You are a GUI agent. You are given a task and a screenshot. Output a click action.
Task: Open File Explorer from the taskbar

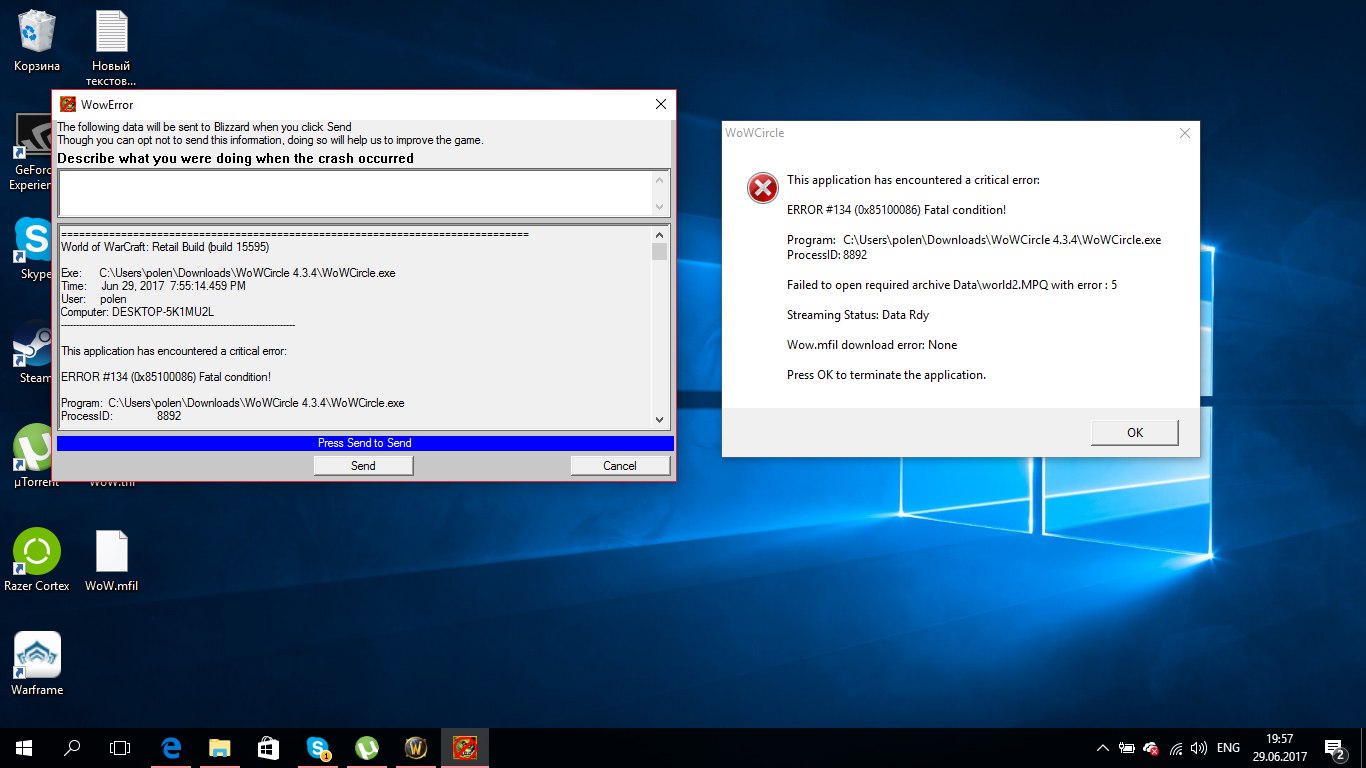coord(220,747)
